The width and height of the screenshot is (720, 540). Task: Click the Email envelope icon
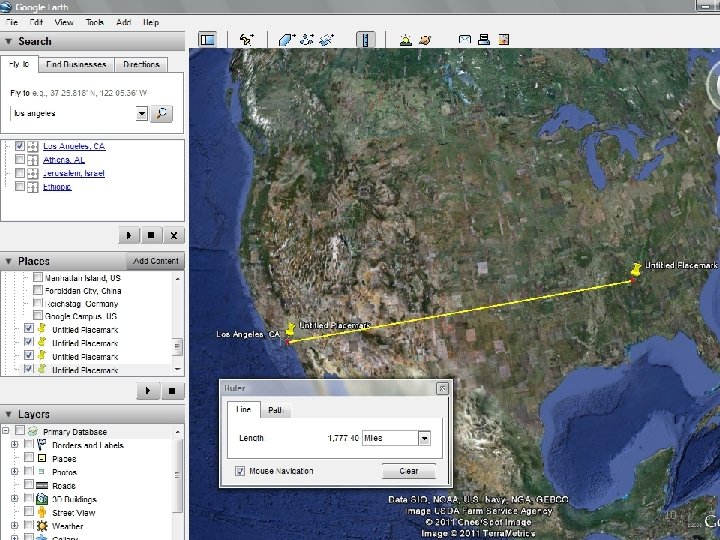(465, 40)
